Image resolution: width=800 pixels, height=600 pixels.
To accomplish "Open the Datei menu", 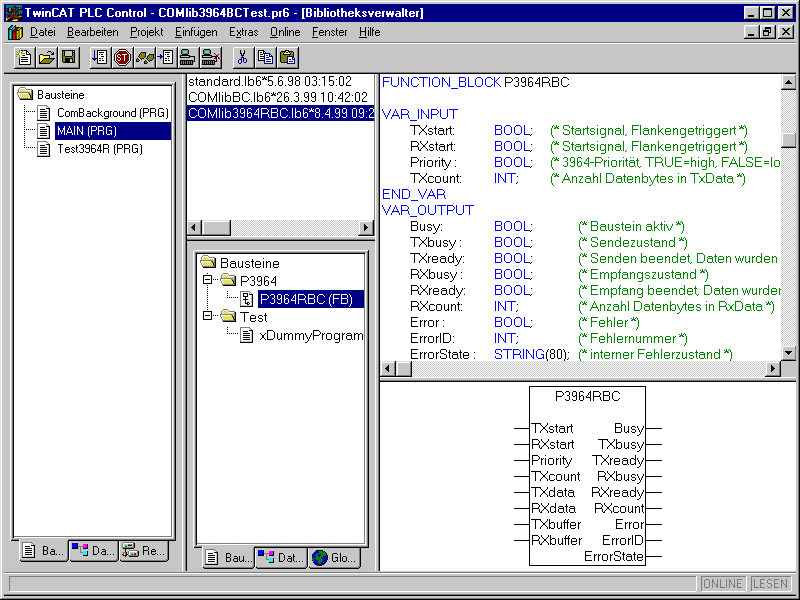I will tap(42, 32).
